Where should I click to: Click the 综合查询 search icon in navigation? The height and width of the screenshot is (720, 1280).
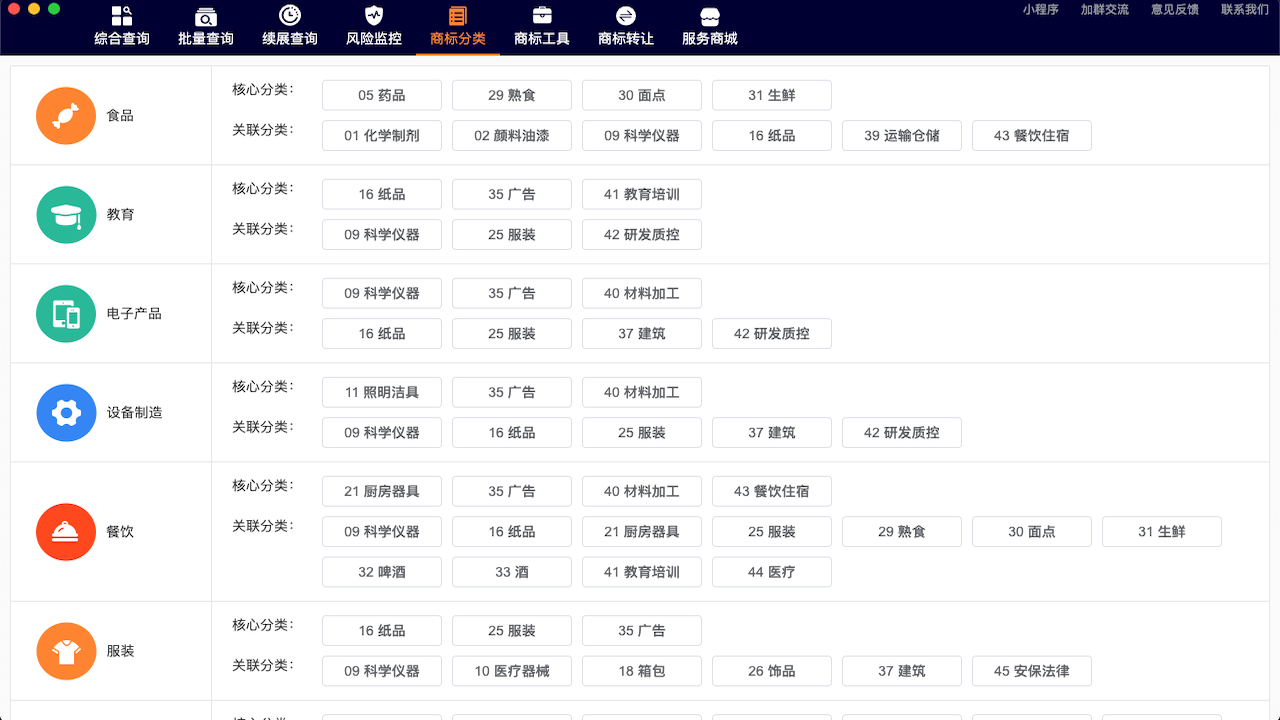pos(123,26)
